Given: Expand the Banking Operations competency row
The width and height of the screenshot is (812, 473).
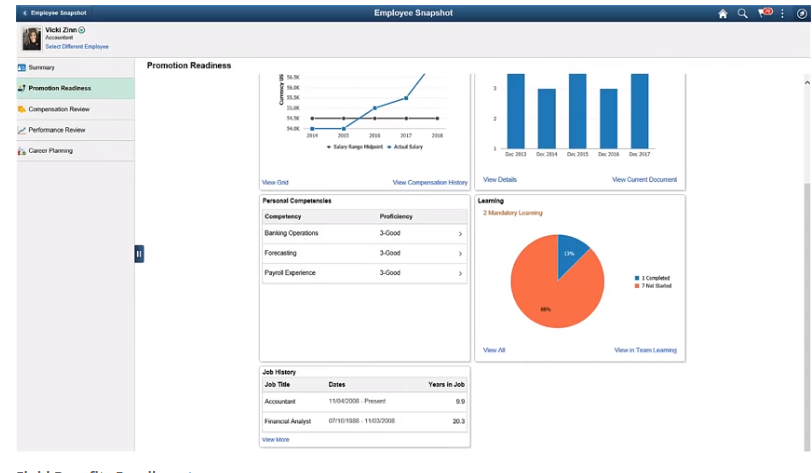Looking at the screenshot, I should pos(459,233).
